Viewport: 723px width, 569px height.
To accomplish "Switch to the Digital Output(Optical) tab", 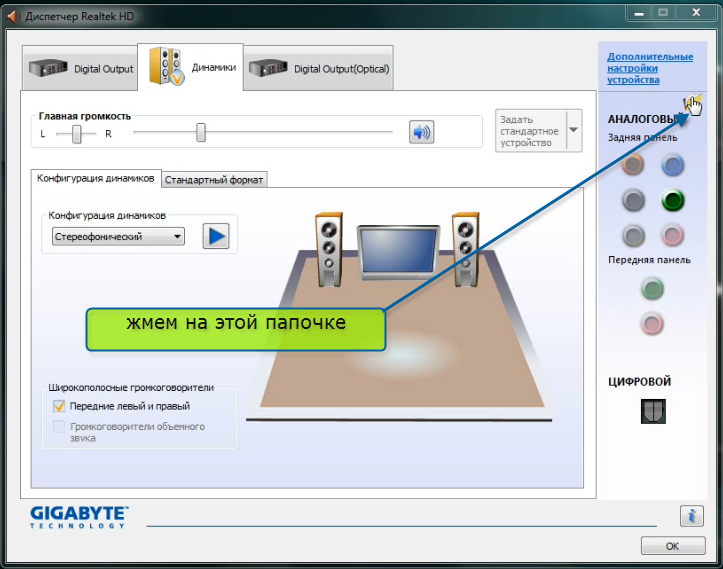I will [x=318, y=68].
